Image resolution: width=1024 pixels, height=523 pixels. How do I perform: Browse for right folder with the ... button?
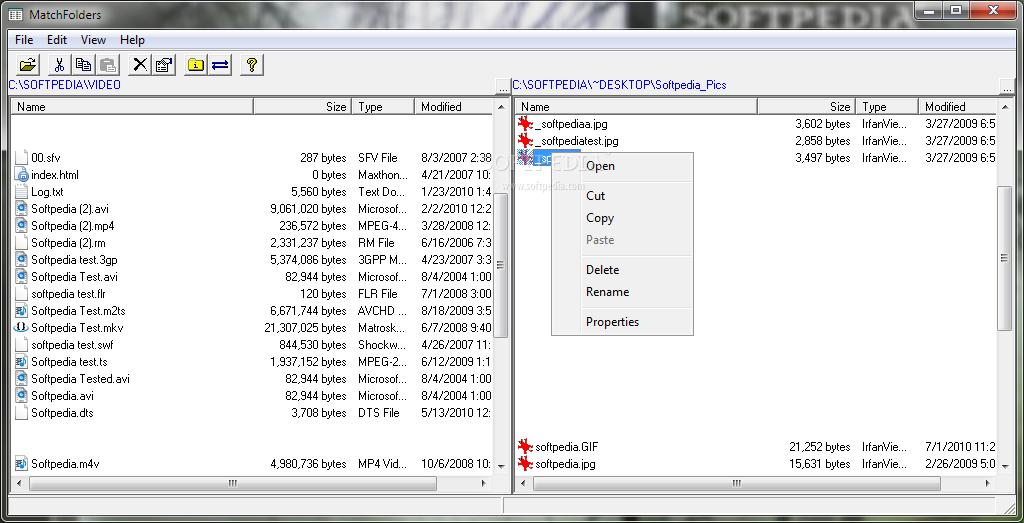click(1006, 87)
